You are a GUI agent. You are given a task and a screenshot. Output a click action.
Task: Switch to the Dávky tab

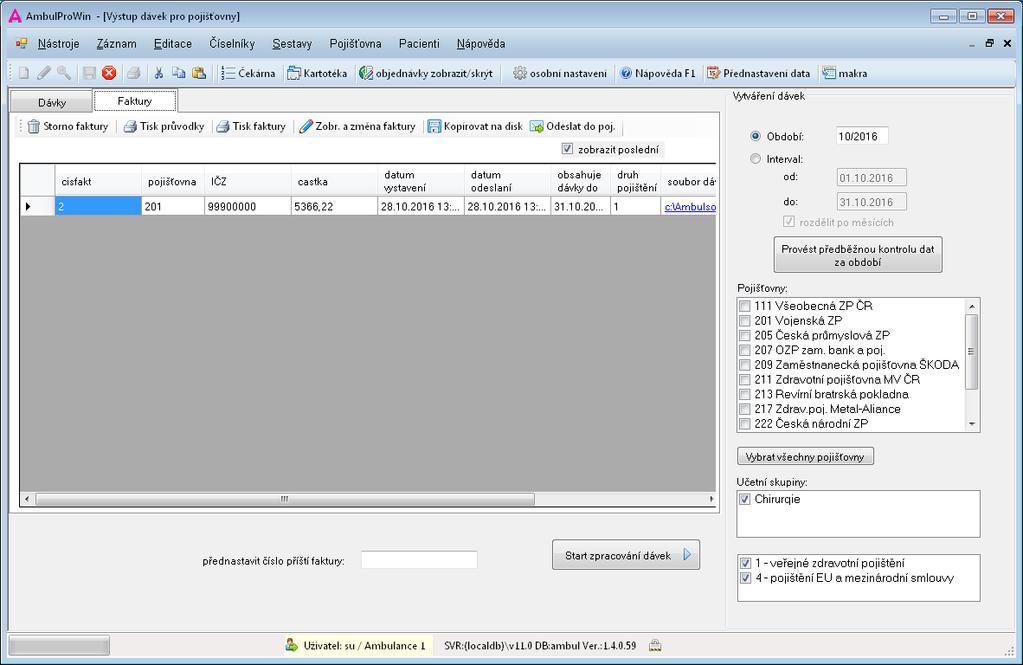tap(52, 102)
